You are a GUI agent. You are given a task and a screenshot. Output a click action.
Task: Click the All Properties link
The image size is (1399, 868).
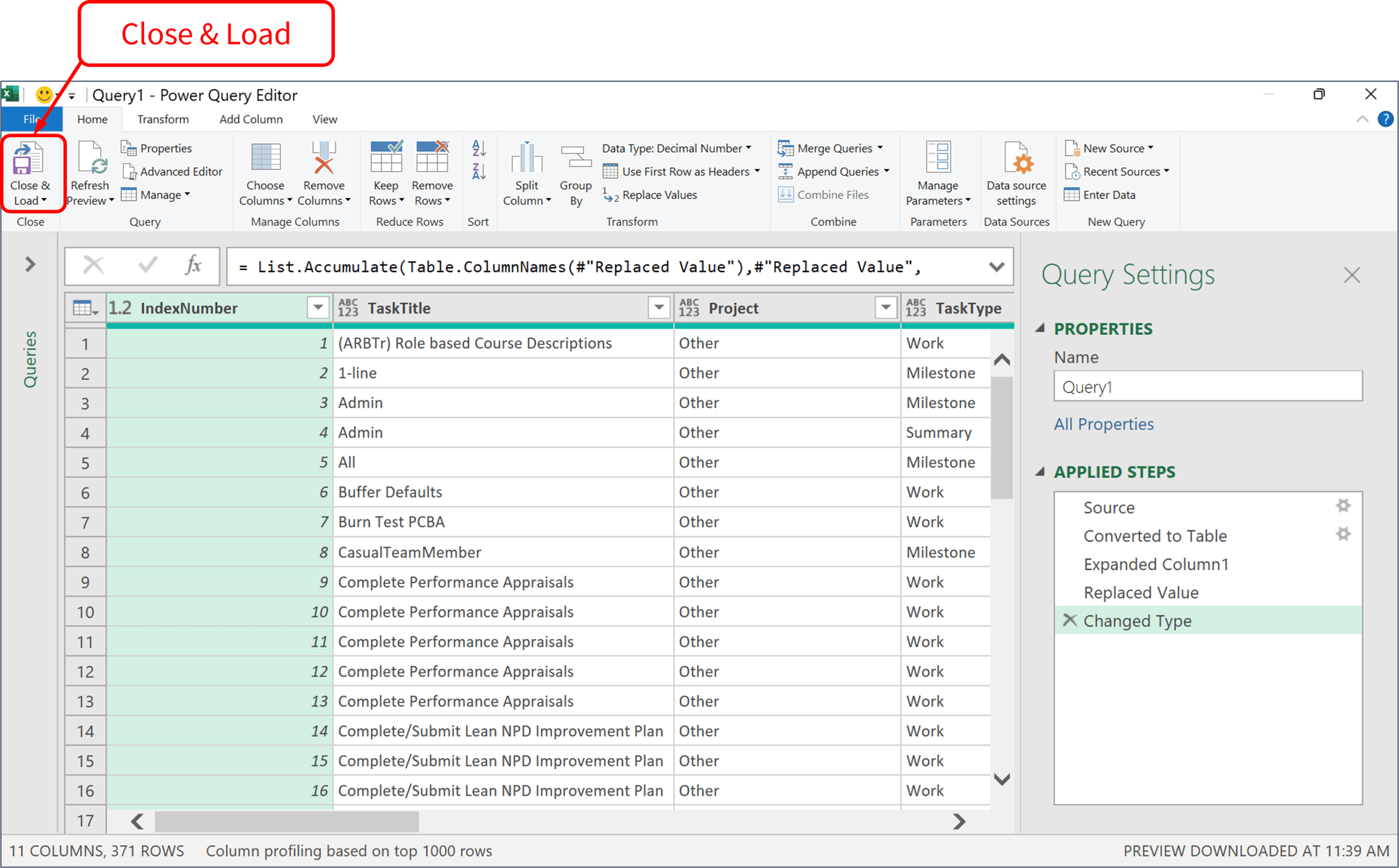click(1104, 424)
